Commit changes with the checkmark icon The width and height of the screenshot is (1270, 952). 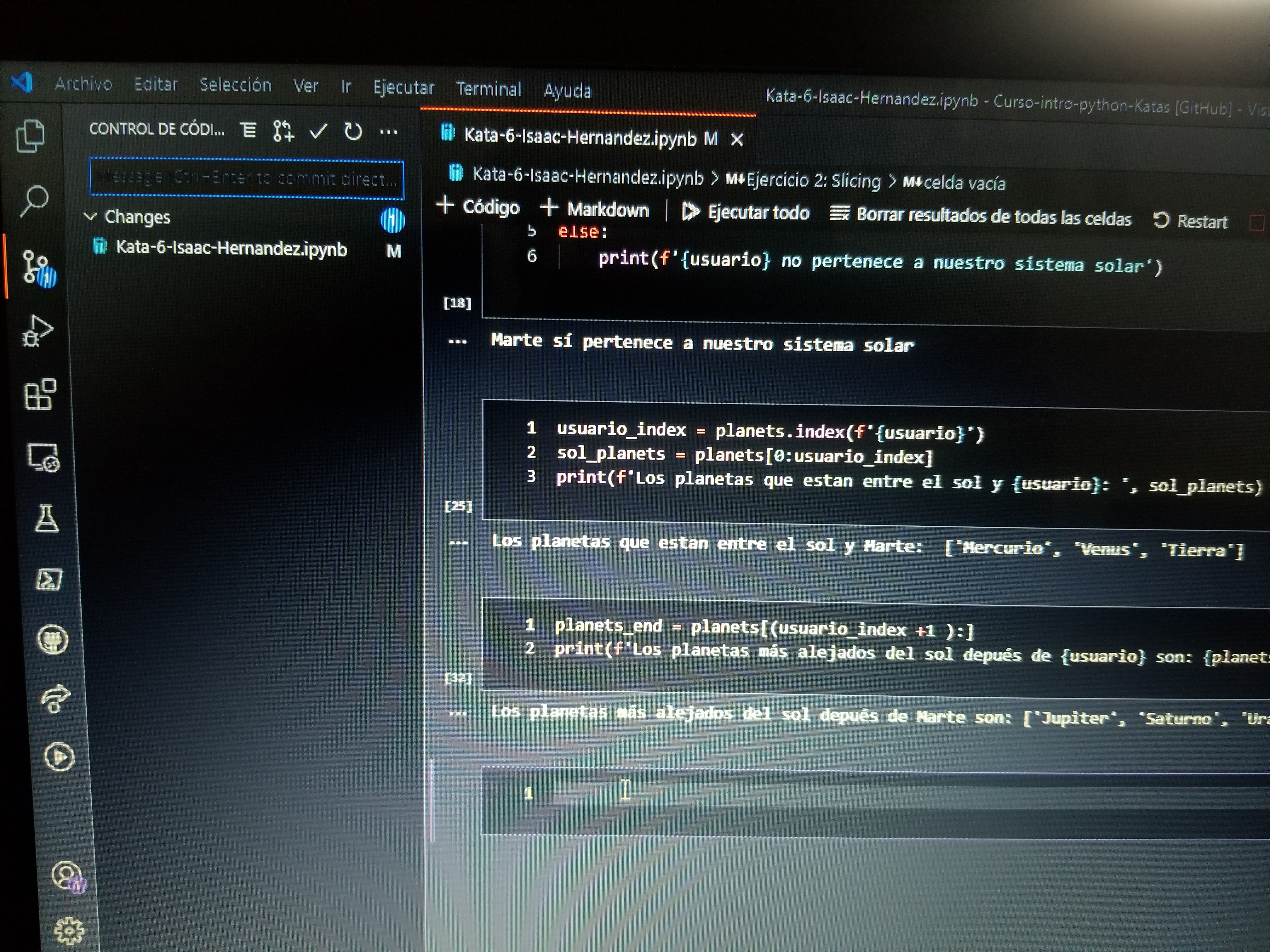(x=318, y=131)
